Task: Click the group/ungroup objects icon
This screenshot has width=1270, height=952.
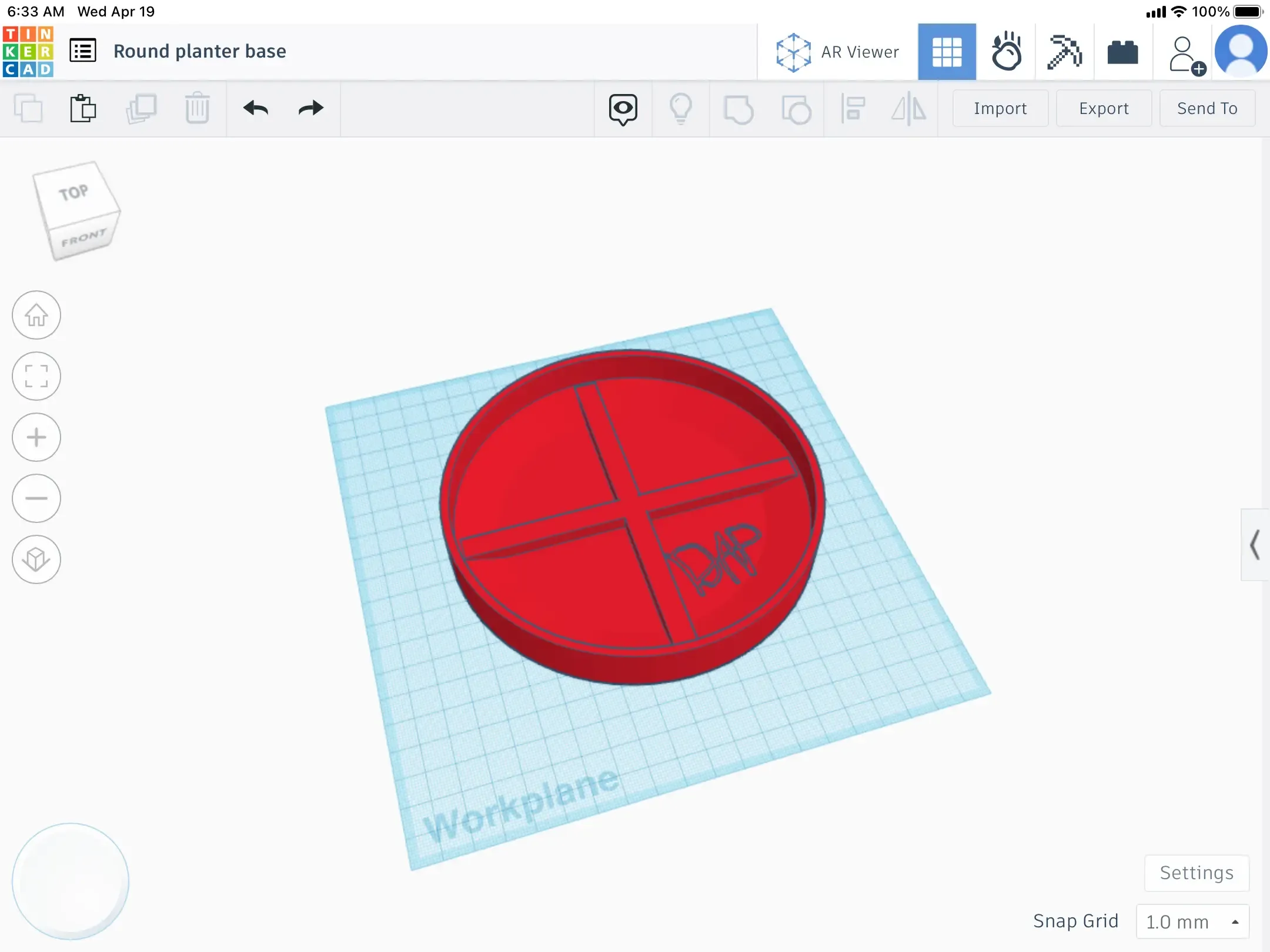Action: [x=739, y=108]
